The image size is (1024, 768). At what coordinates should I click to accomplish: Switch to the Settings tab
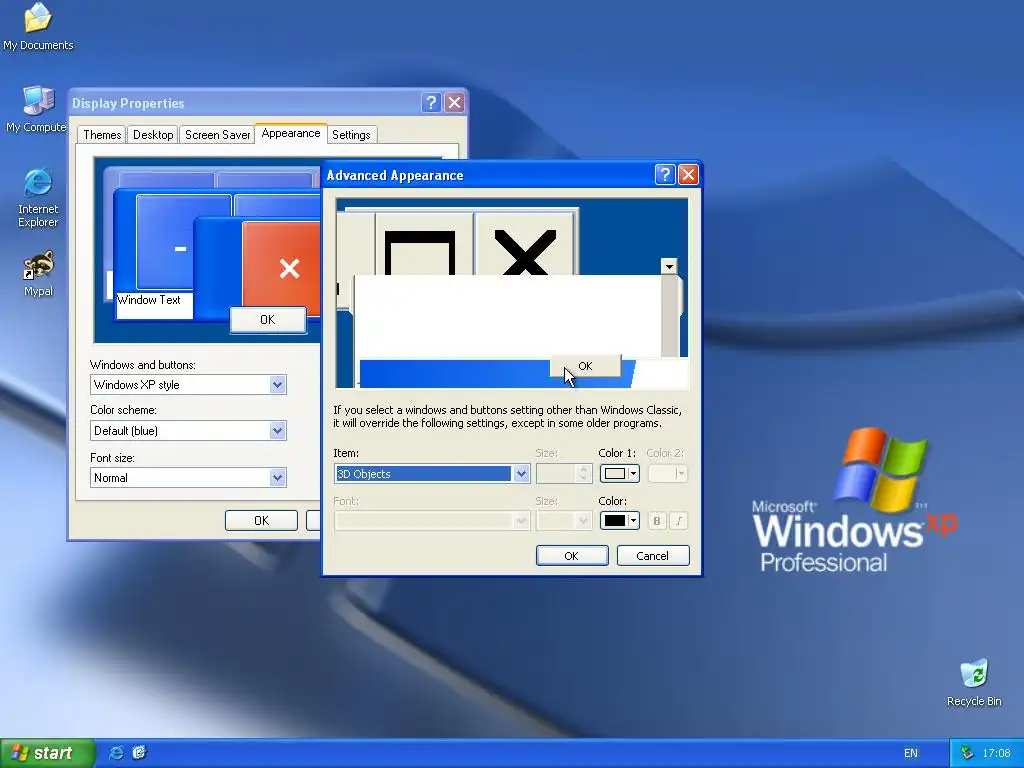coord(351,135)
